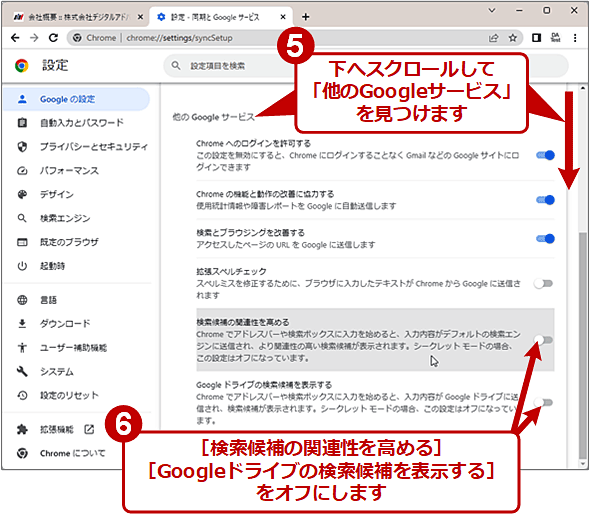
Task: Click the 設定のリセット history icon
Action: pos(22,395)
